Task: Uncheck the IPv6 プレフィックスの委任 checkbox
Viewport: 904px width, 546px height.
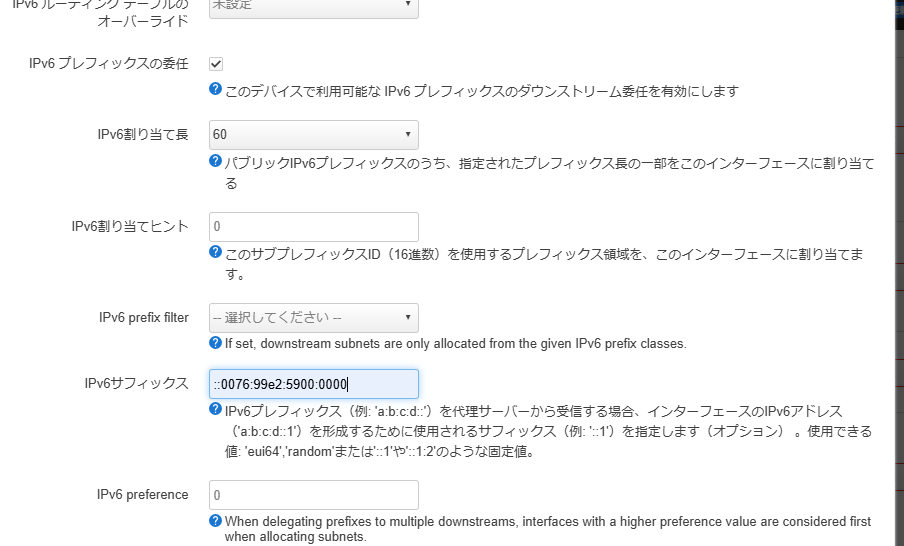Action: click(216, 64)
